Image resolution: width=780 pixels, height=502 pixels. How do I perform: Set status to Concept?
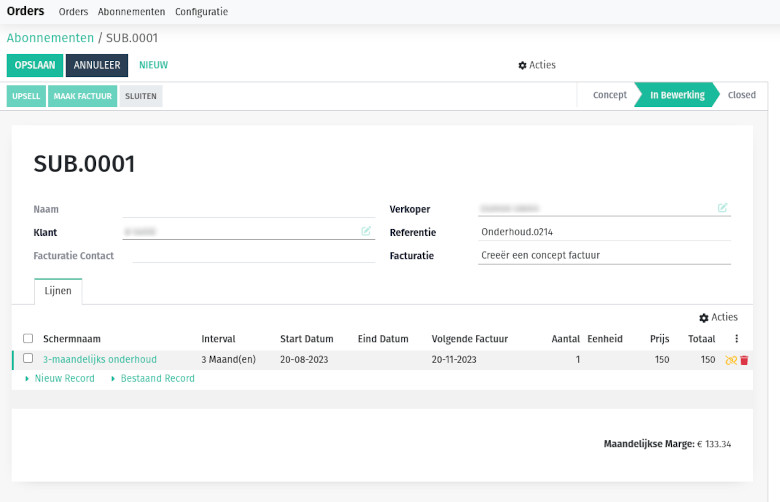tap(609, 95)
